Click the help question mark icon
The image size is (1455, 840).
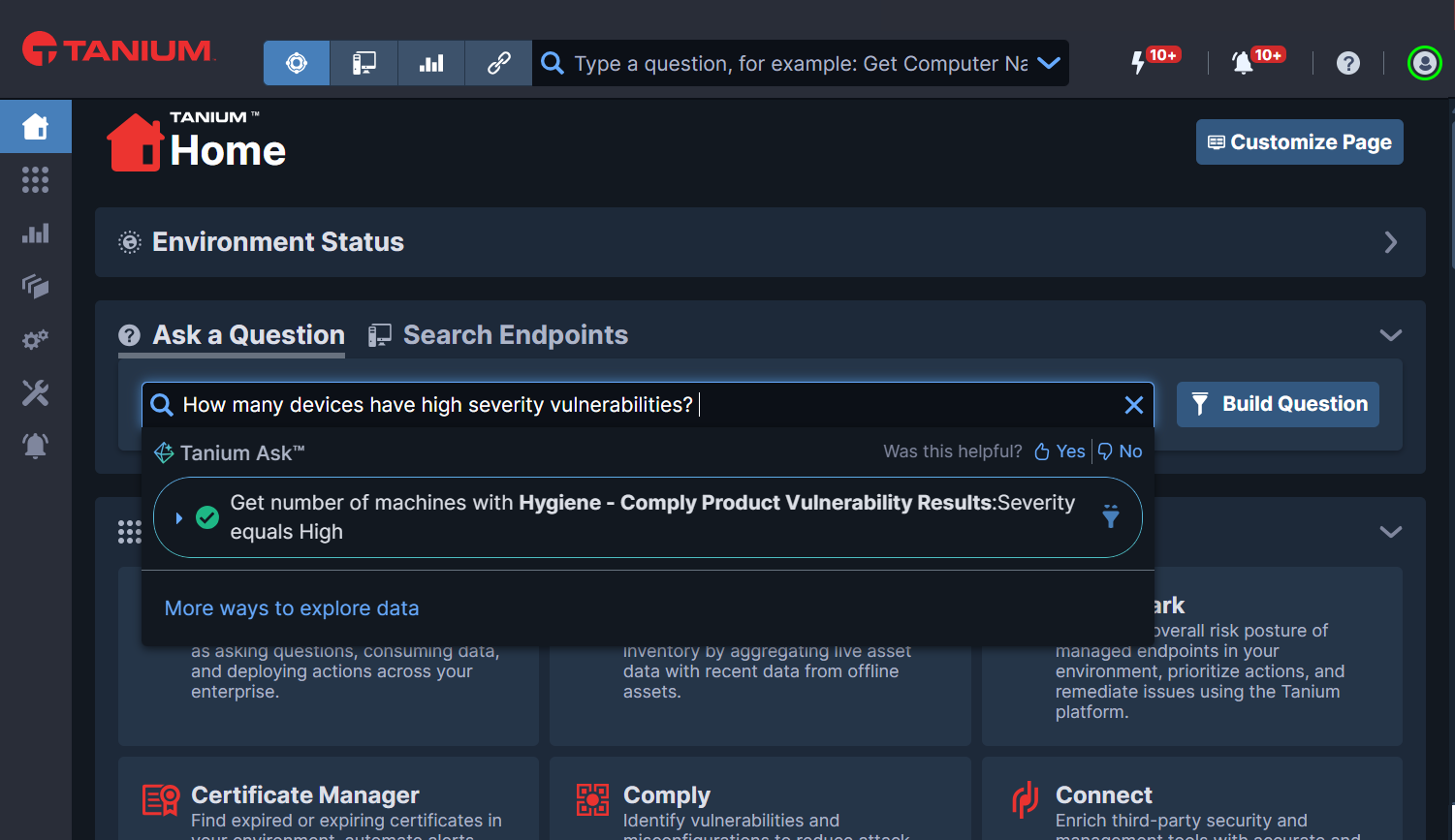(x=1347, y=63)
